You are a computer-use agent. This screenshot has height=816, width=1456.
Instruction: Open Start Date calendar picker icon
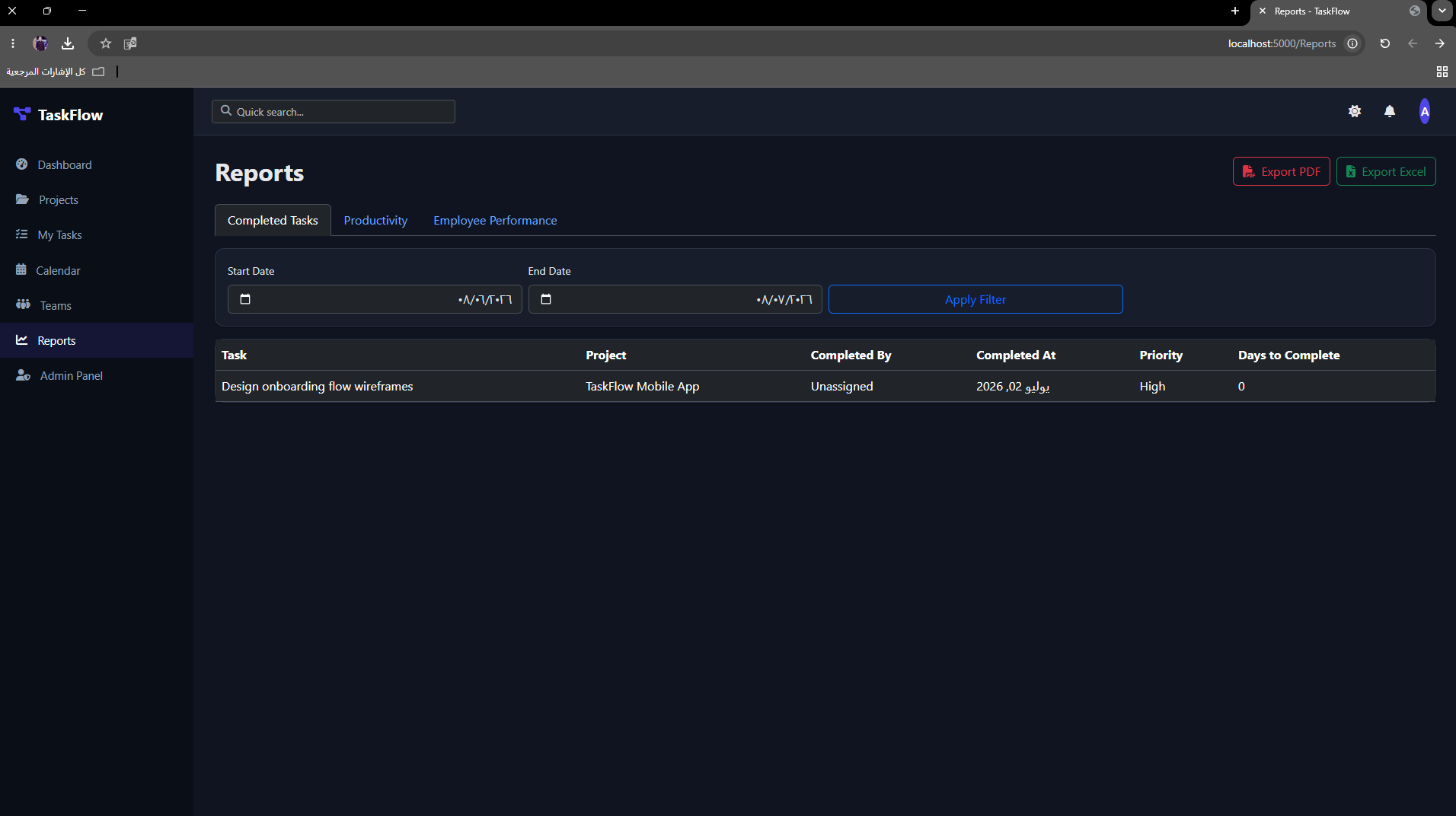click(245, 299)
